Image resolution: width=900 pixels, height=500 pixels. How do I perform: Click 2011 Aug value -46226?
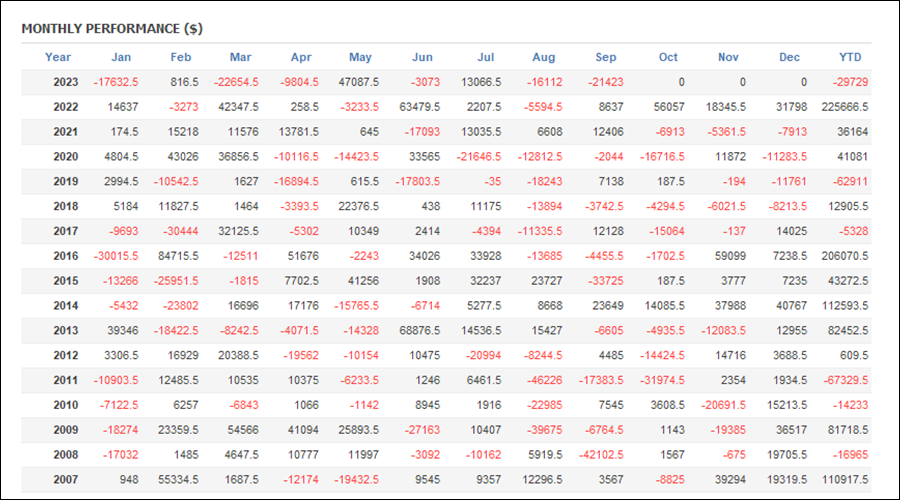click(545, 380)
